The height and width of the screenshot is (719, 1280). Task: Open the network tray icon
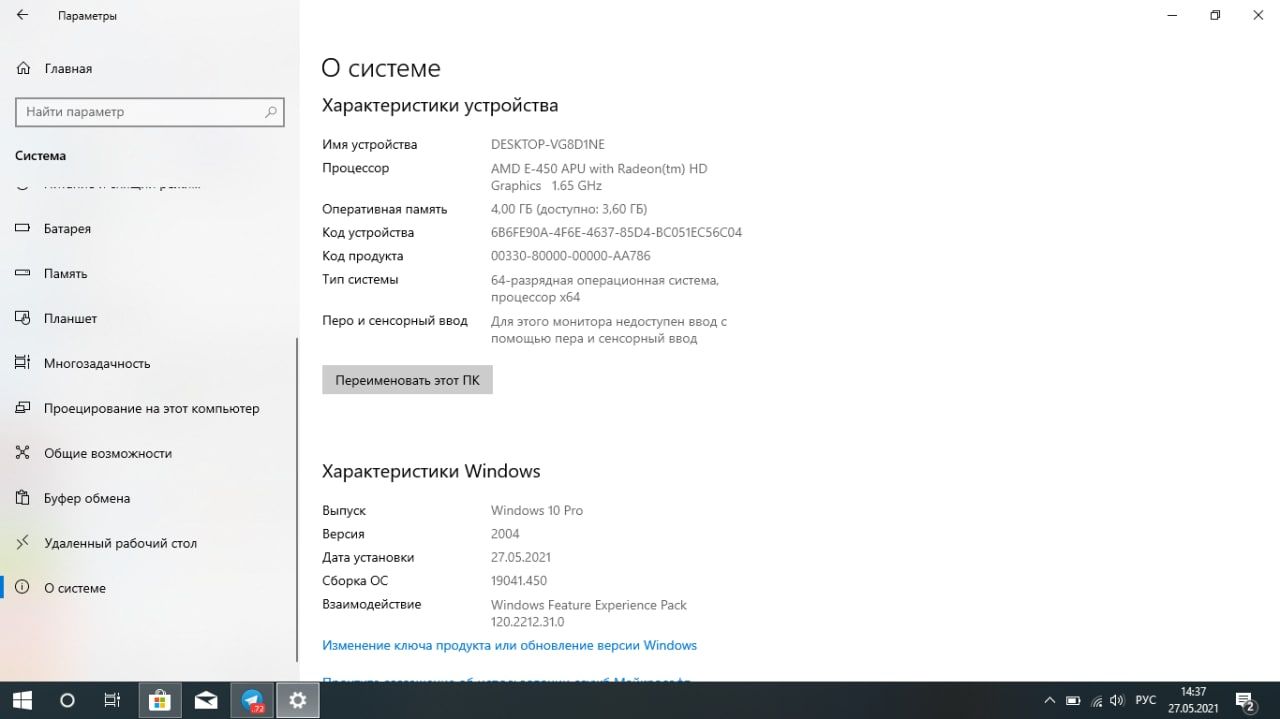tap(1097, 700)
